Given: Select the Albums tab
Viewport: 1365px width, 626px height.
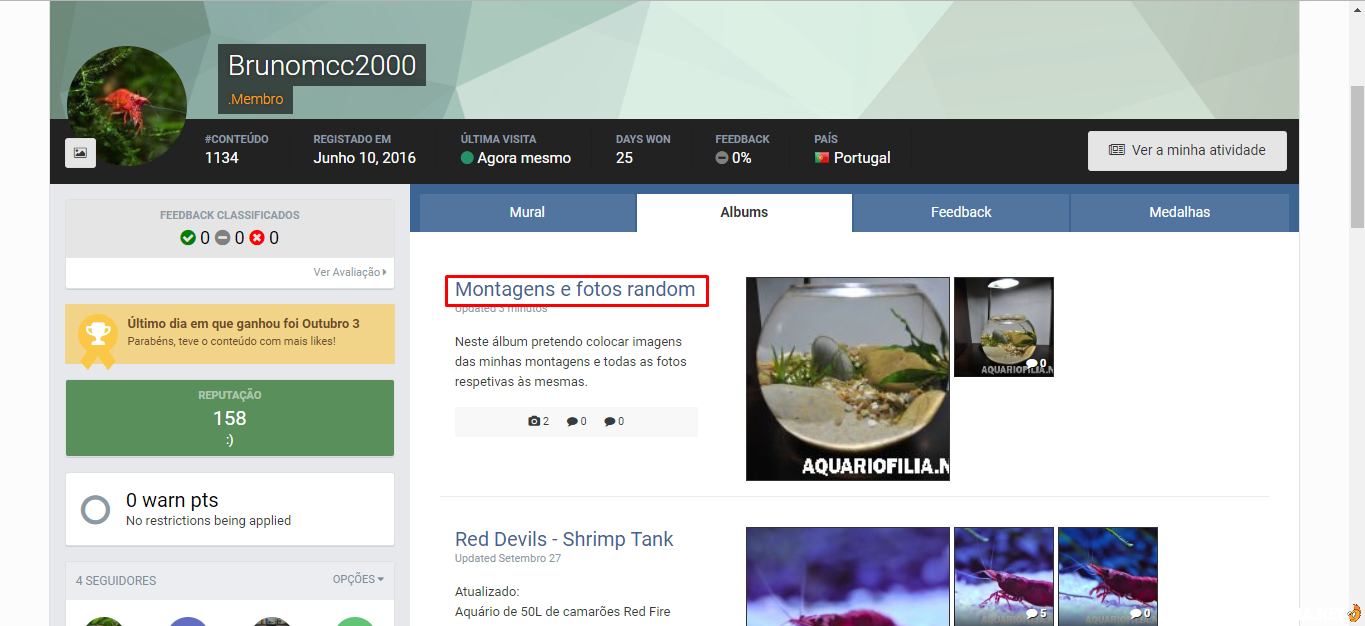Looking at the screenshot, I should (x=744, y=212).
